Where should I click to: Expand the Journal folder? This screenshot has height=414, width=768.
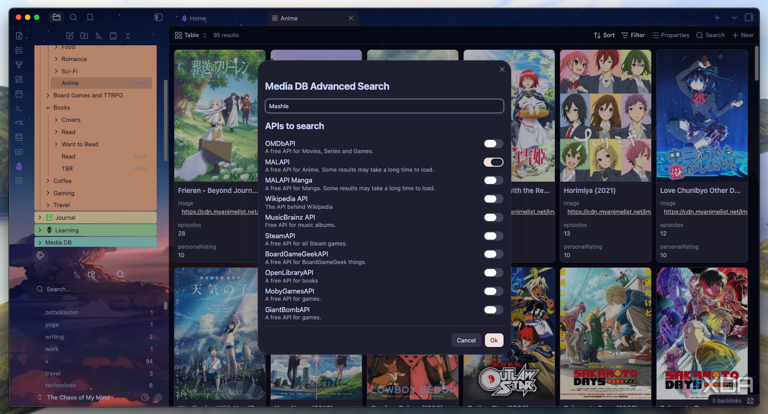click(x=40, y=218)
